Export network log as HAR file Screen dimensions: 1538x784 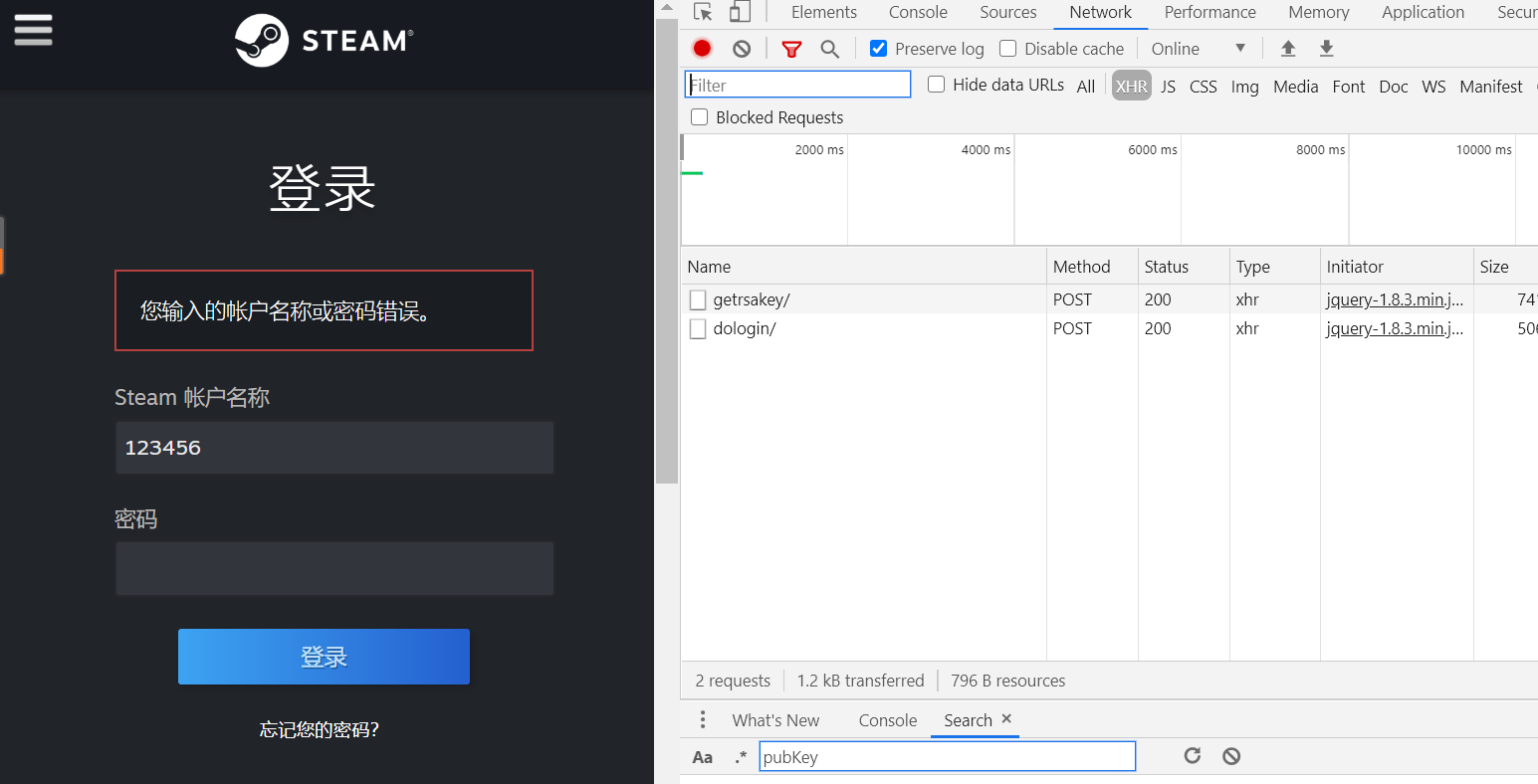[x=1326, y=48]
